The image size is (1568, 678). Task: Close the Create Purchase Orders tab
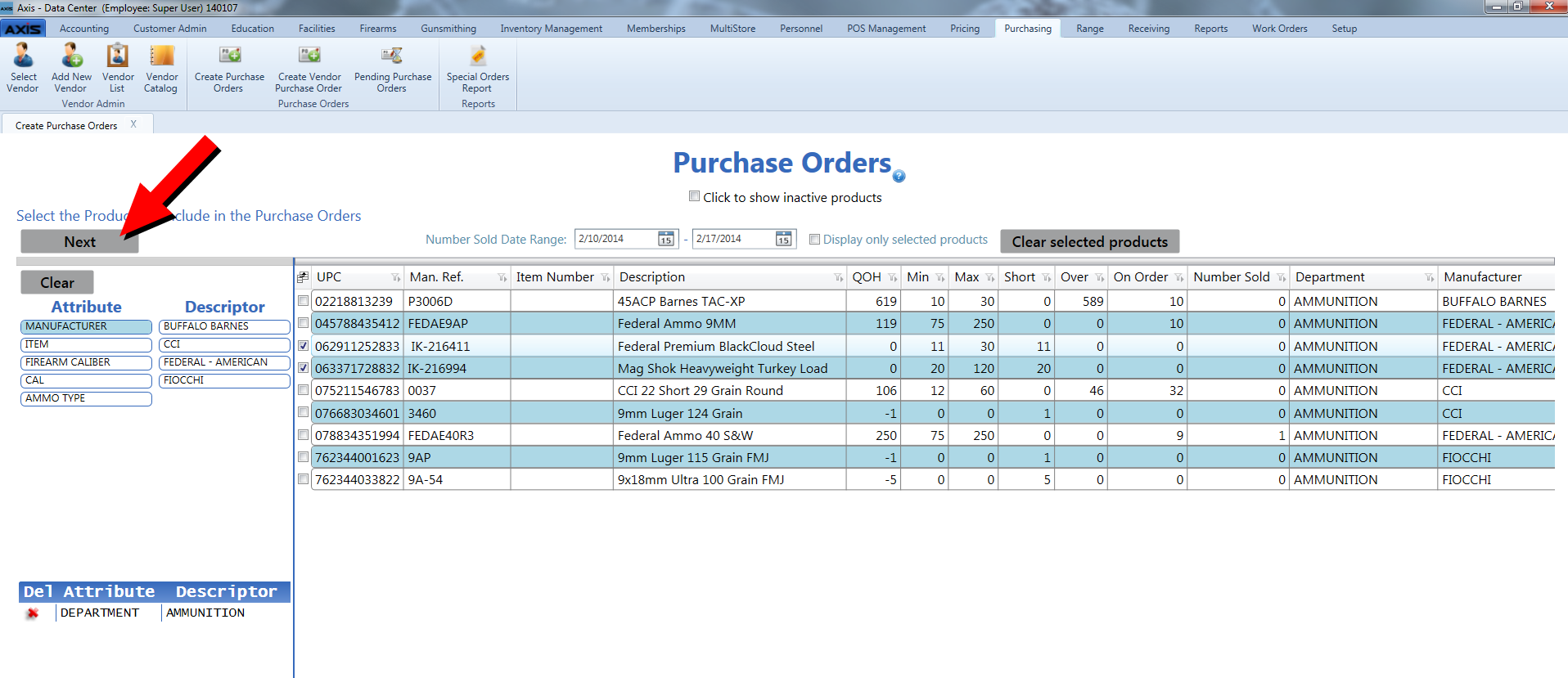(x=133, y=124)
